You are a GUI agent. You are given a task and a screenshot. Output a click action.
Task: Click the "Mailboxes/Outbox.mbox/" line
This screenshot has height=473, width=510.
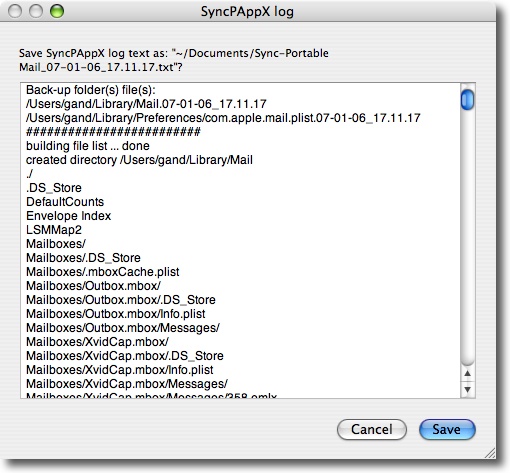point(93,286)
